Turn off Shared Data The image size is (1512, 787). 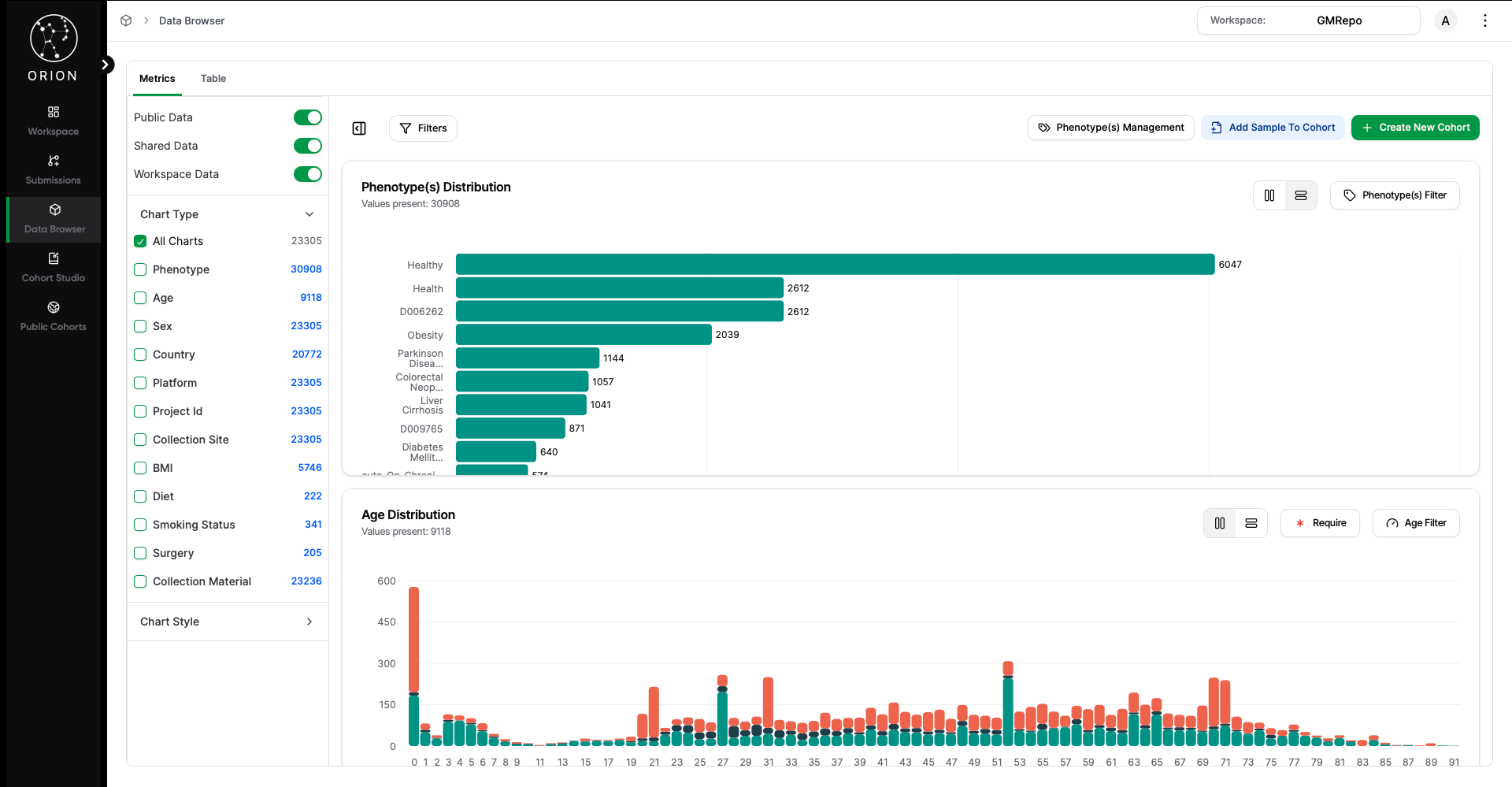(307, 146)
